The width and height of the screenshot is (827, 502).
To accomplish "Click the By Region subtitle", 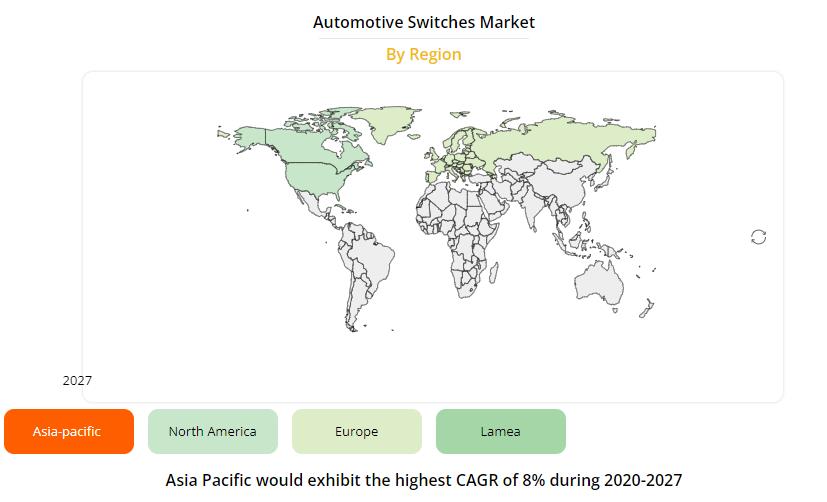I will tap(424, 54).
